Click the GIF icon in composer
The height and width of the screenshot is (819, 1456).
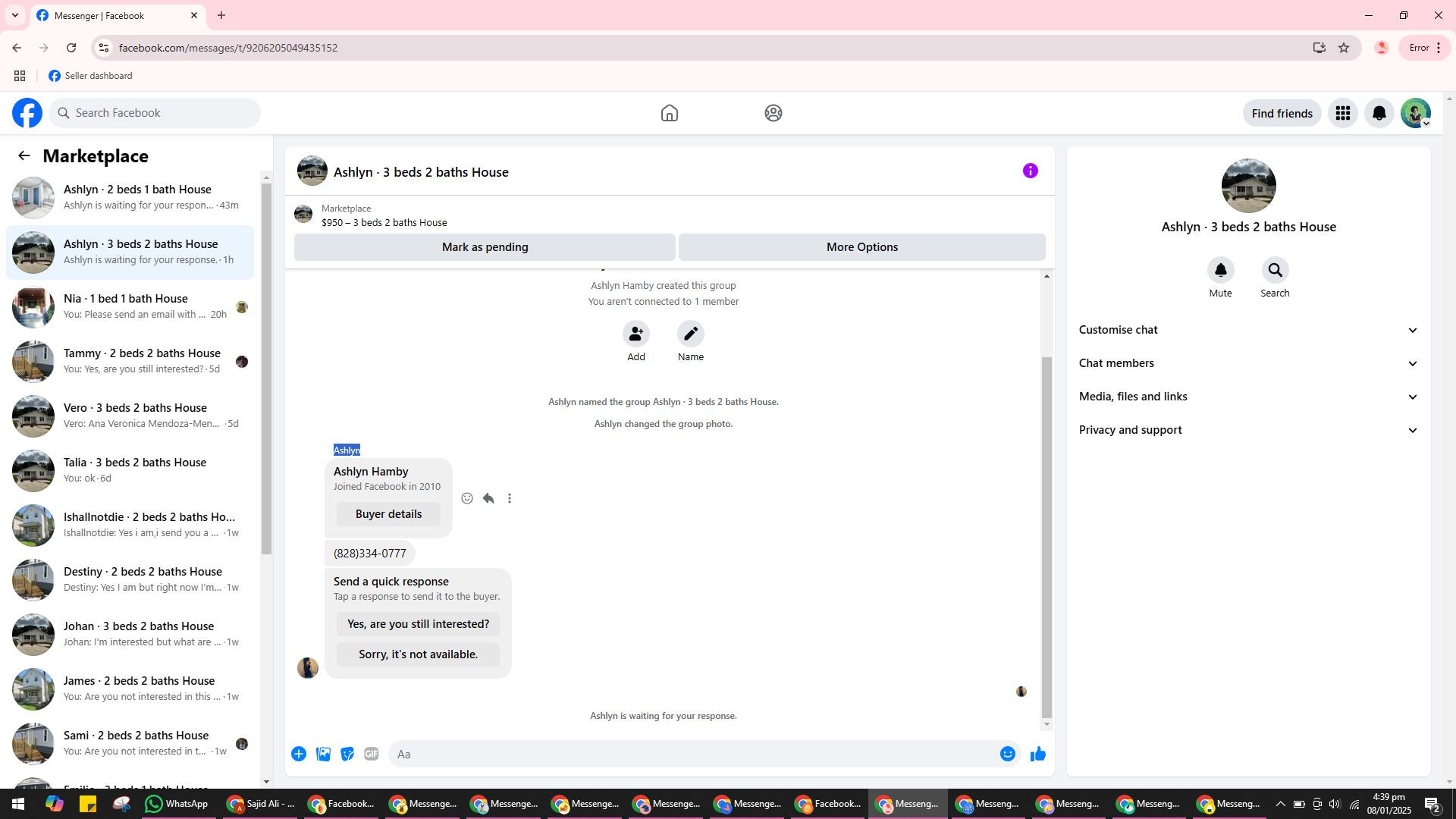tap(371, 754)
